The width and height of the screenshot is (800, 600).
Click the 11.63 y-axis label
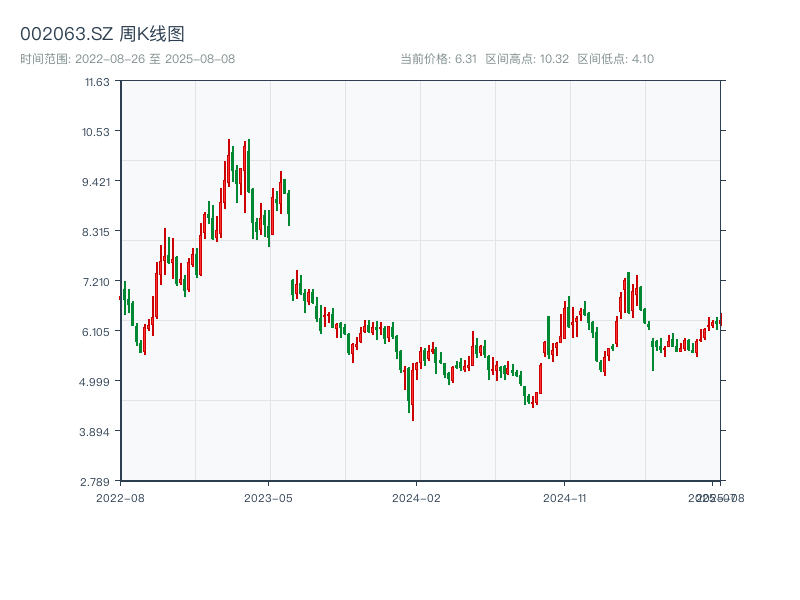click(97, 81)
